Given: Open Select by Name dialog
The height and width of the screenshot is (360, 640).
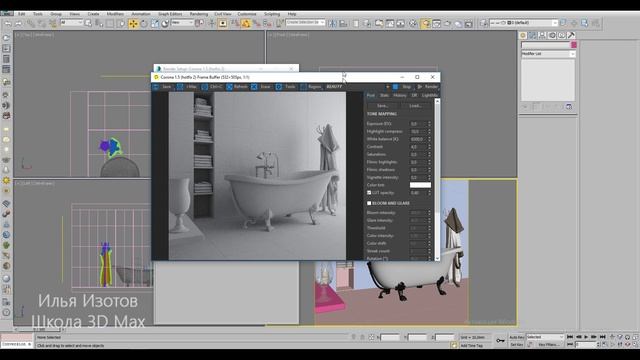Looking at the screenshot, I should 99,23.
